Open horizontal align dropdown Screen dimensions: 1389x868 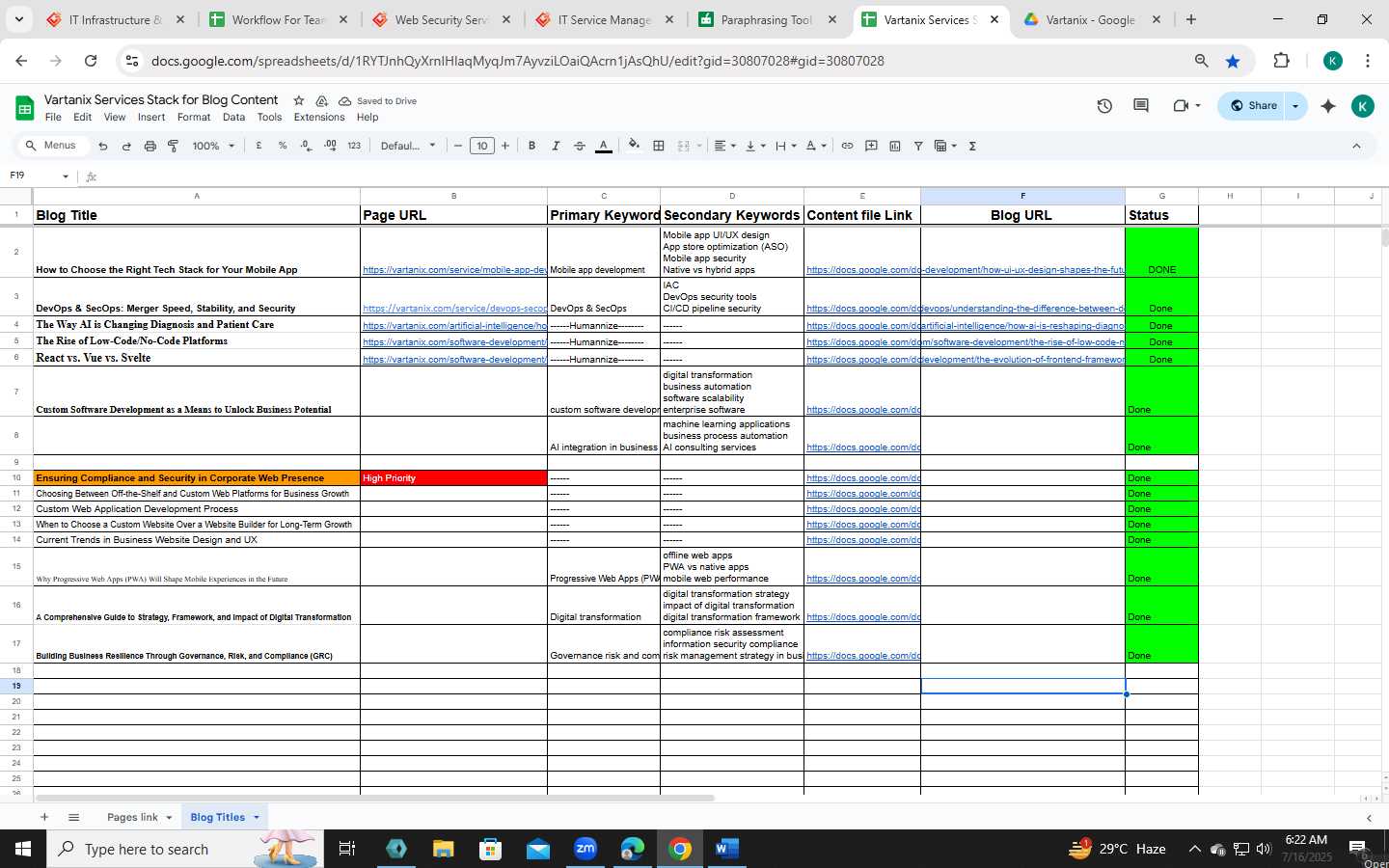tap(724, 146)
